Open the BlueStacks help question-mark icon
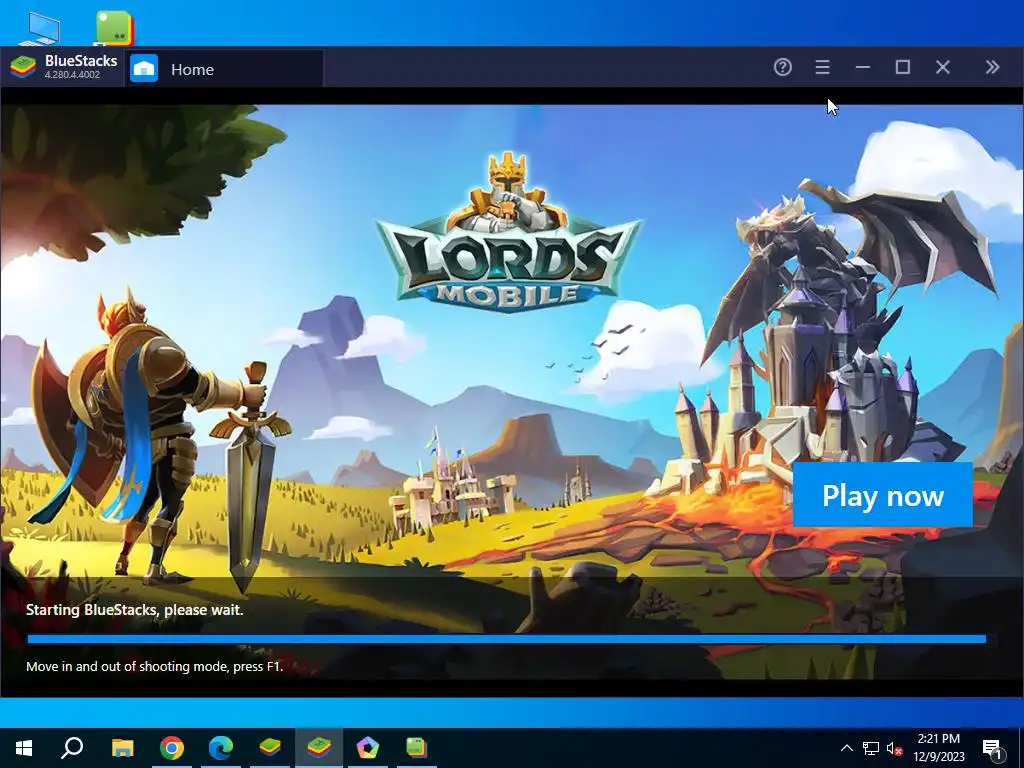 pyautogui.click(x=782, y=67)
